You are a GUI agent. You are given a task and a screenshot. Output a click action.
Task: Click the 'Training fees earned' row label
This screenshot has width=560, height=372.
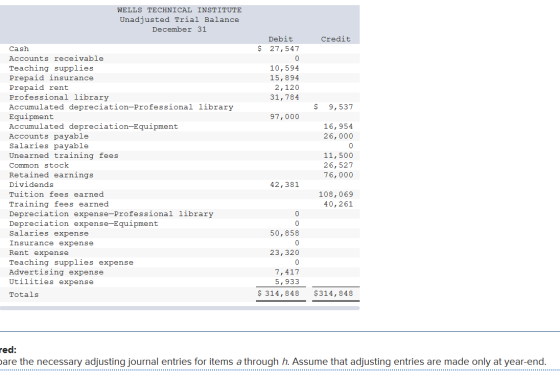[59, 204]
